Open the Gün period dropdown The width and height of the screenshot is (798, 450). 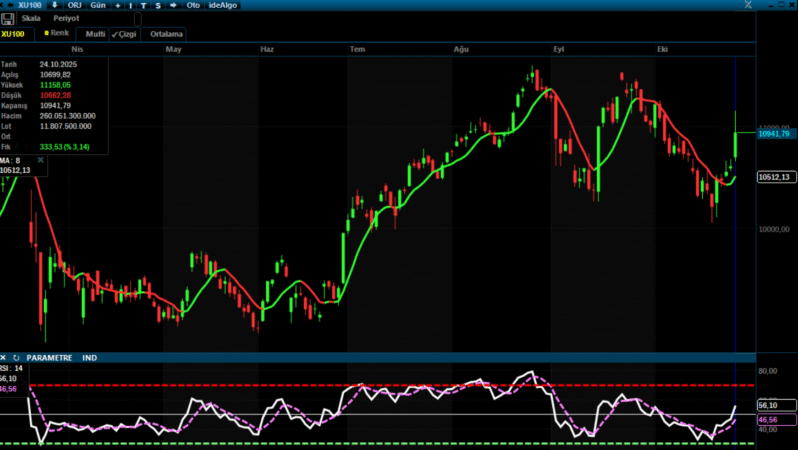click(x=98, y=5)
